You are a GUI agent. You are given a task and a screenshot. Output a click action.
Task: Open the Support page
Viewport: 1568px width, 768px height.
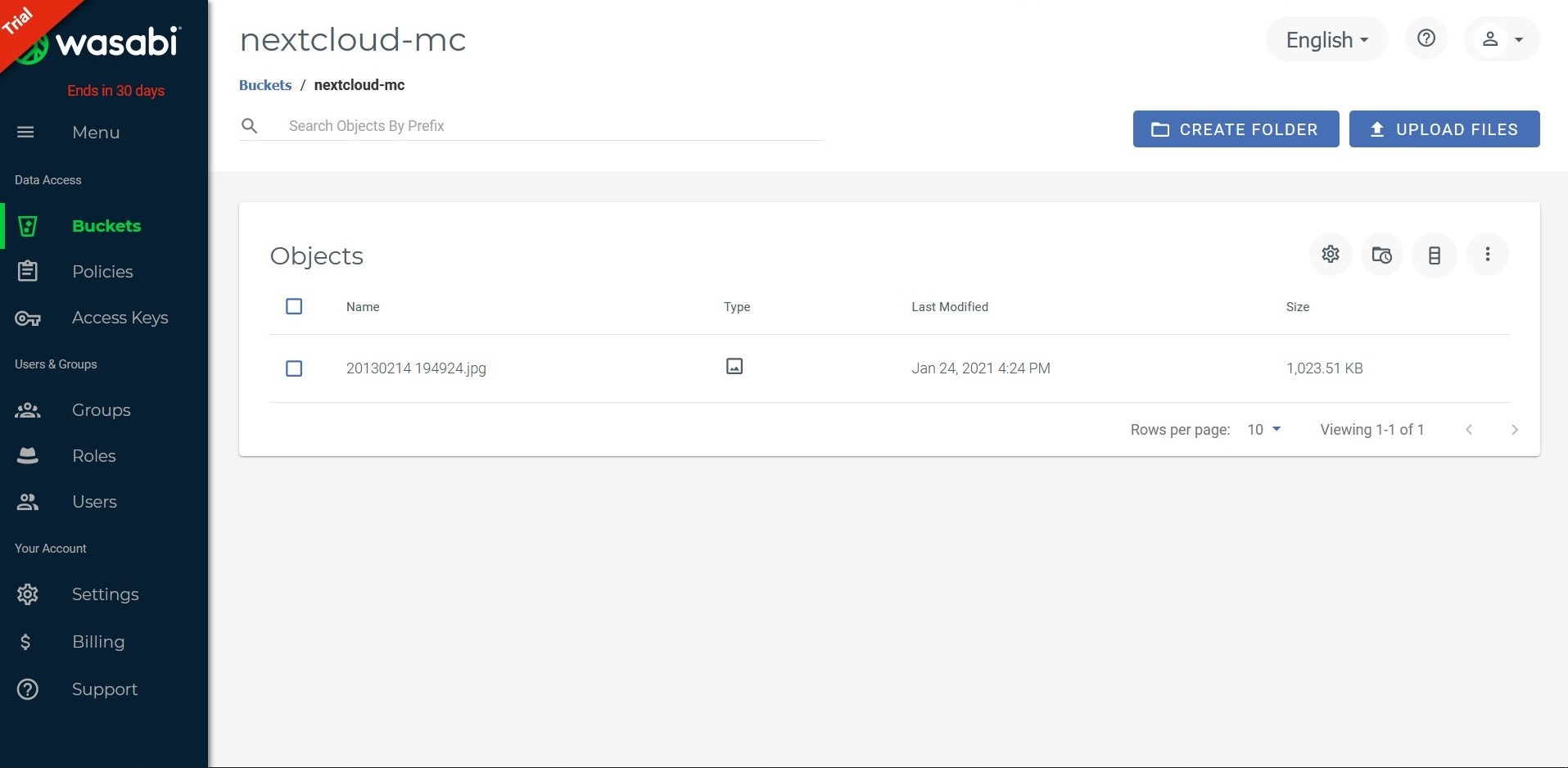click(104, 689)
